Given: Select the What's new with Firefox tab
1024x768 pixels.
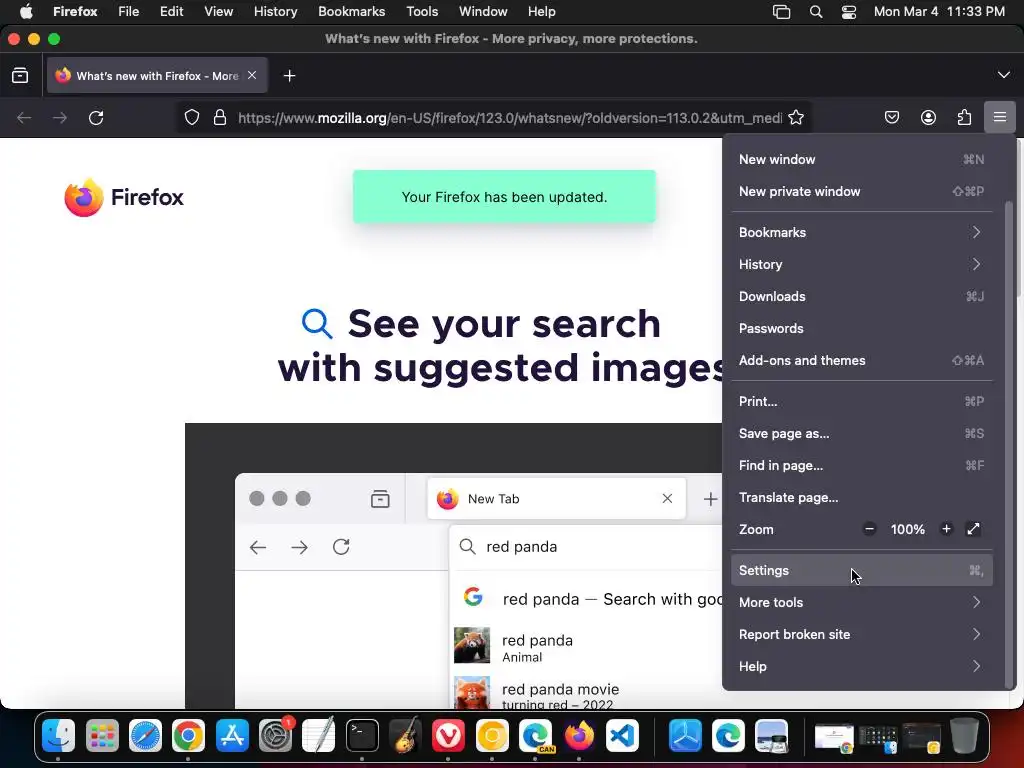Looking at the screenshot, I should 157,76.
